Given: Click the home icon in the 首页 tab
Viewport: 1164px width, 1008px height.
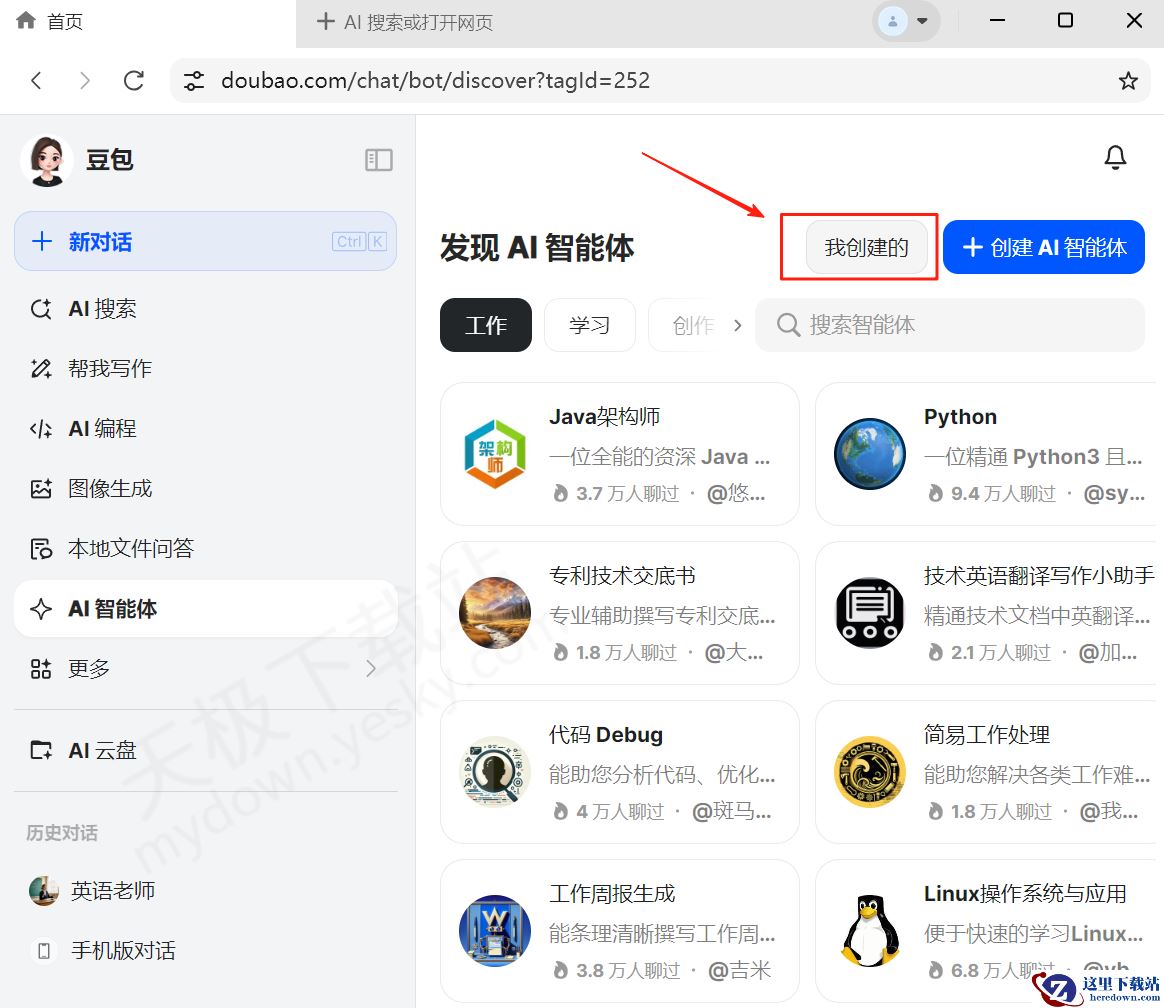Looking at the screenshot, I should coord(26,20).
